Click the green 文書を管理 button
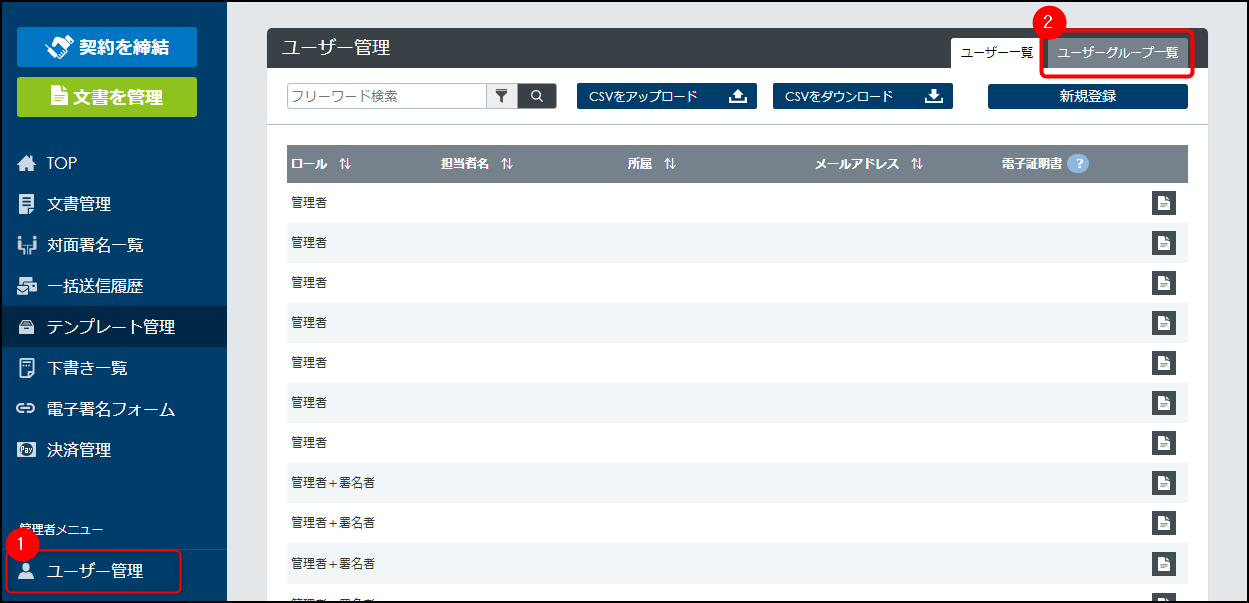The image size is (1249, 603). [x=107, y=97]
